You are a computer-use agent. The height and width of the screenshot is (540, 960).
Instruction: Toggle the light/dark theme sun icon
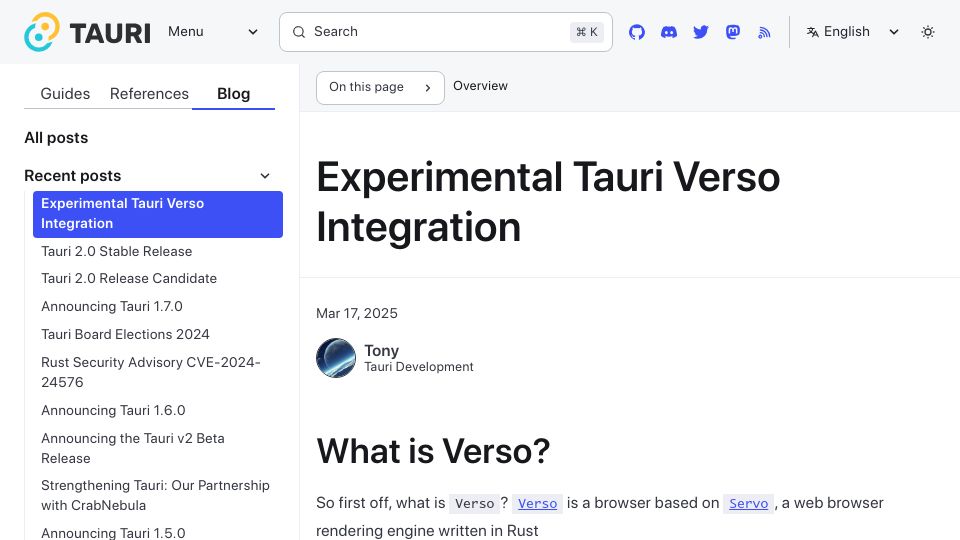click(928, 32)
